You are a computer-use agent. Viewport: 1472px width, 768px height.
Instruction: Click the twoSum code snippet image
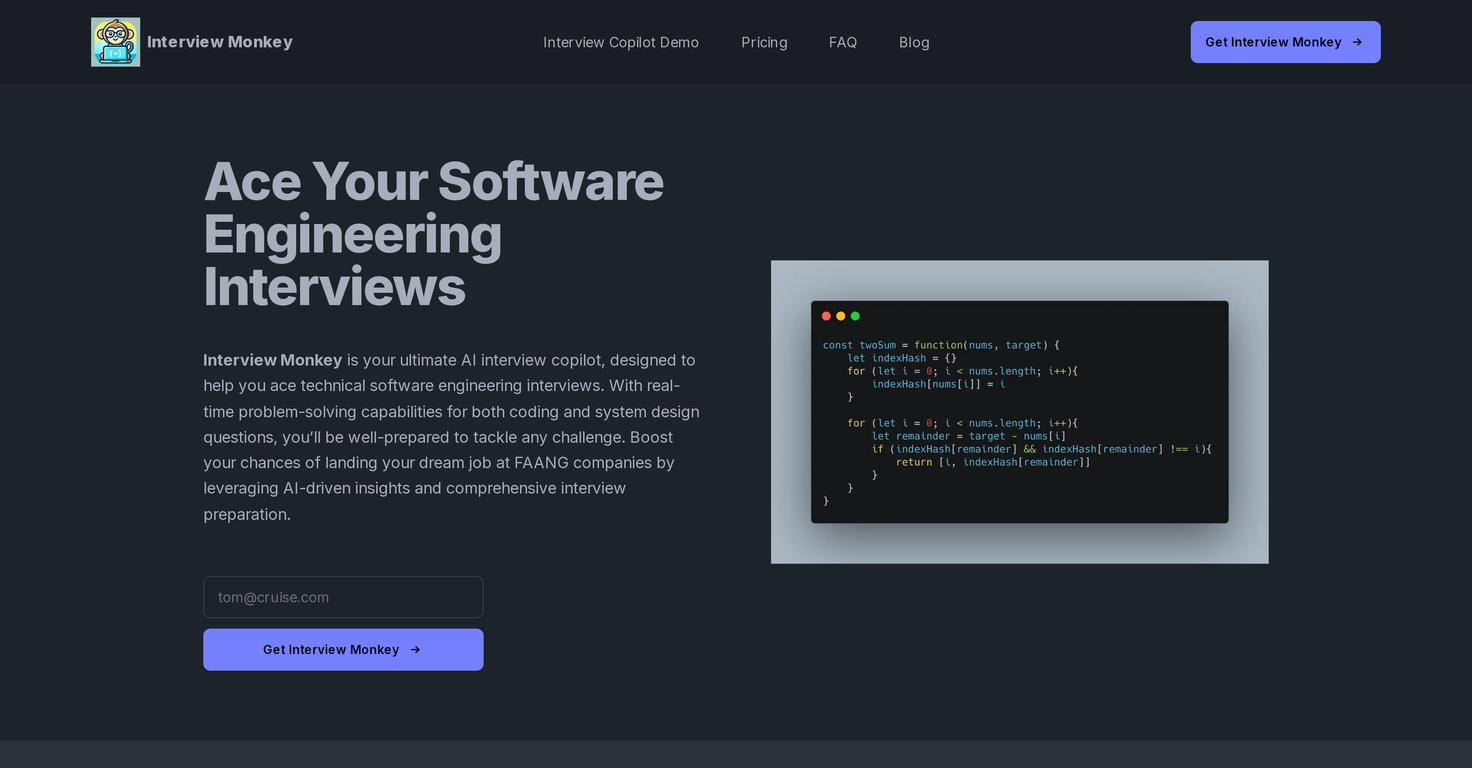[1019, 420]
